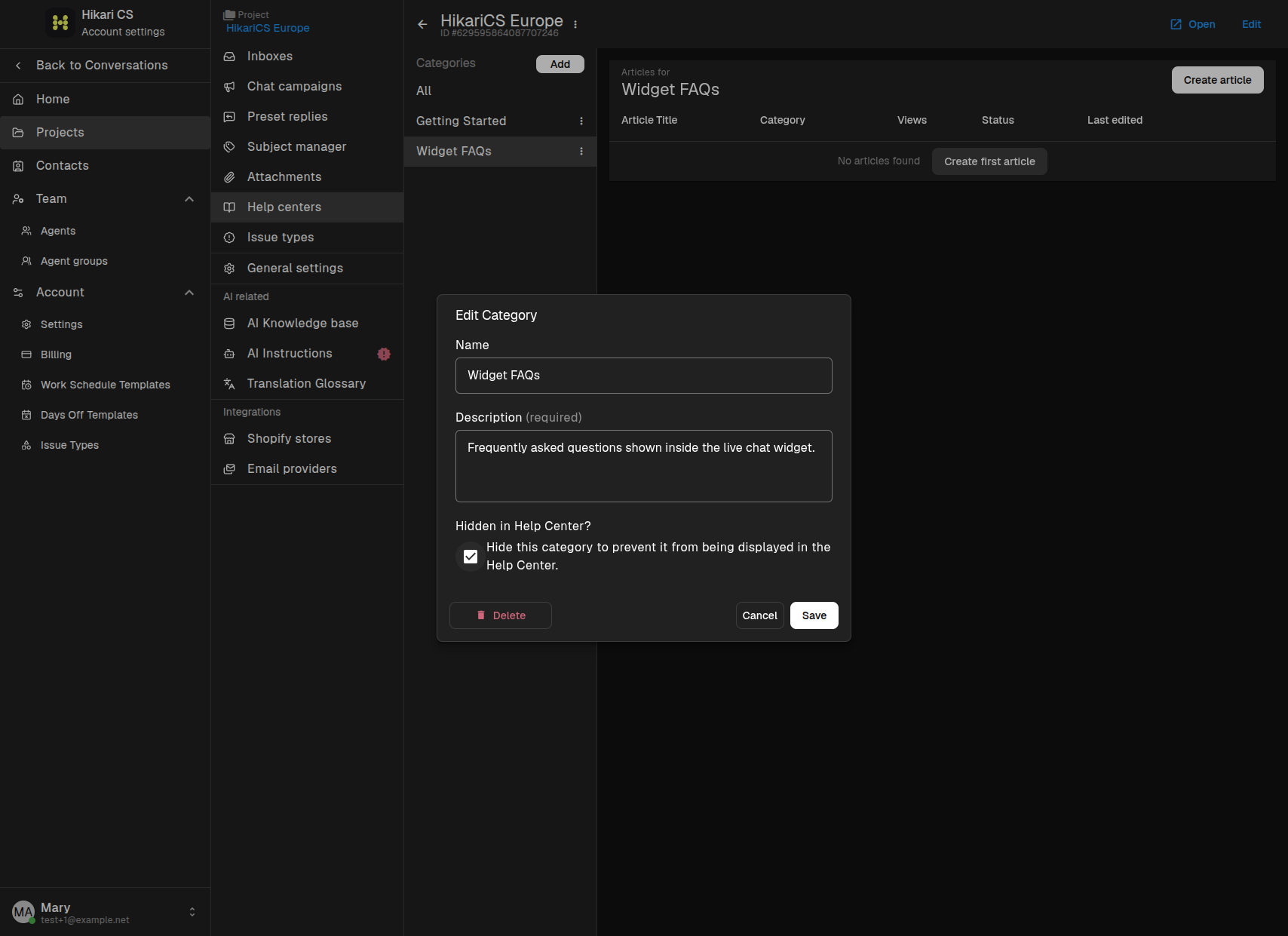Click the Projects folder icon
The image size is (1288, 936).
pyautogui.click(x=18, y=133)
